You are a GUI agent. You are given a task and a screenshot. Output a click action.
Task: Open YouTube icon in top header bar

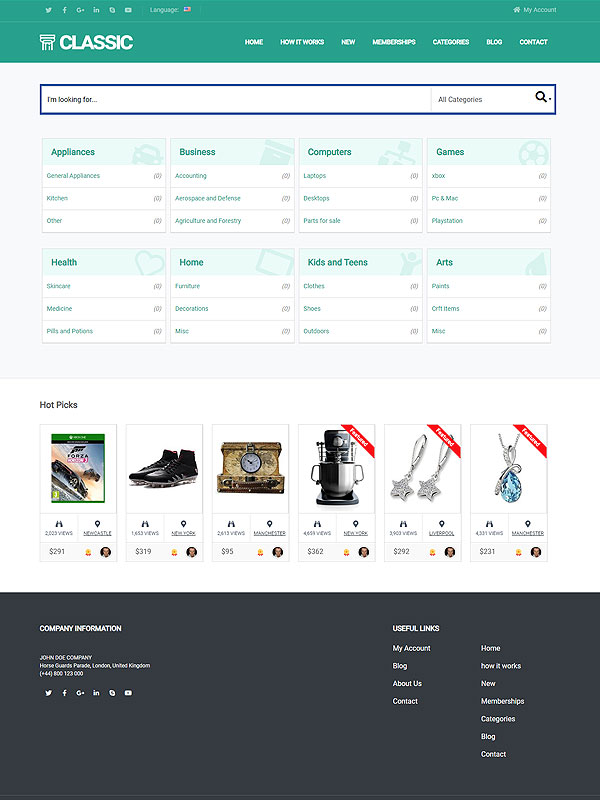(128, 10)
